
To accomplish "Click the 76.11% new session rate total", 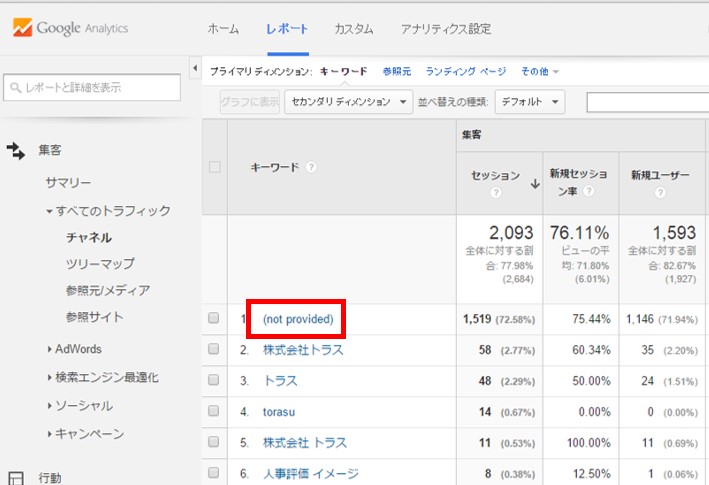I will pyautogui.click(x=580, y=233).
